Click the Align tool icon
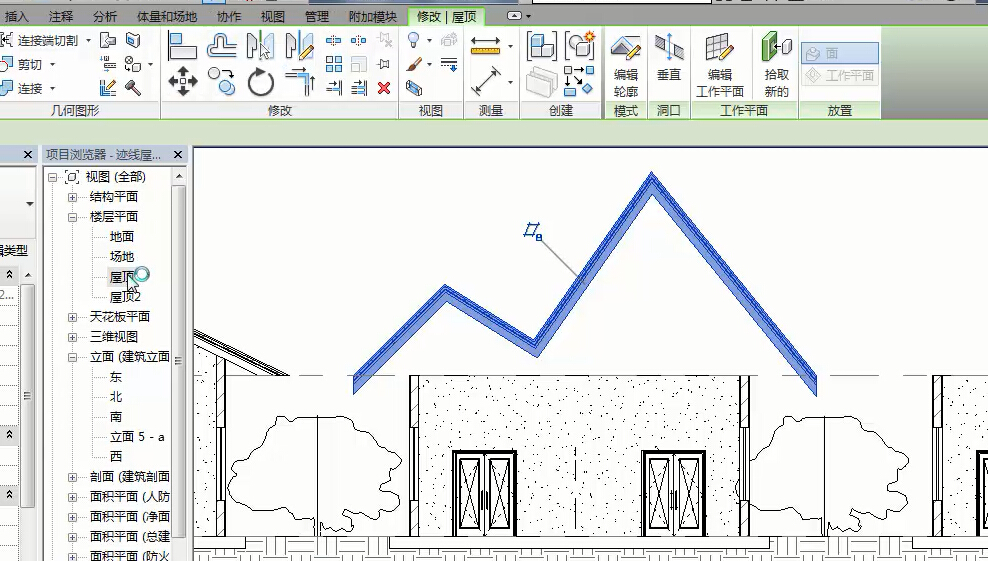988x561 pixels. pos(183,46)
